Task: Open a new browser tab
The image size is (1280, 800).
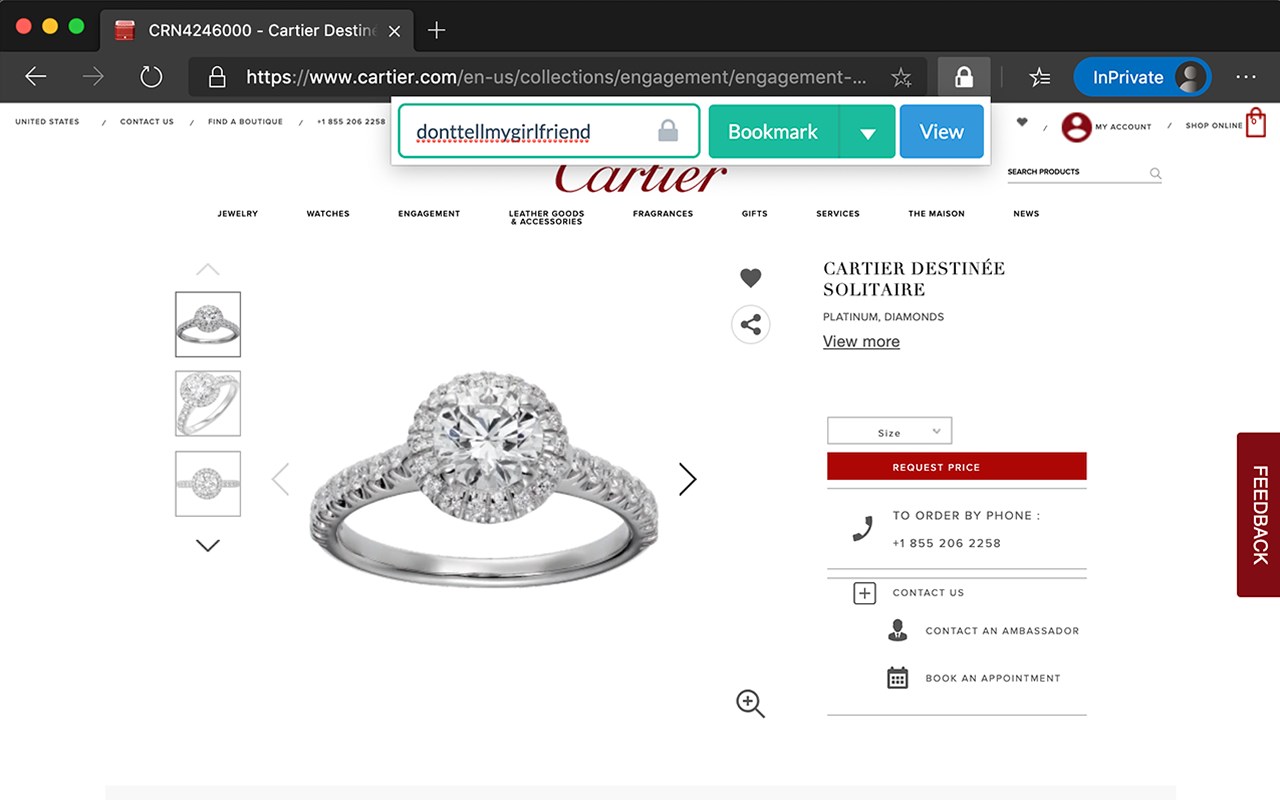Action: coord(436,30)
